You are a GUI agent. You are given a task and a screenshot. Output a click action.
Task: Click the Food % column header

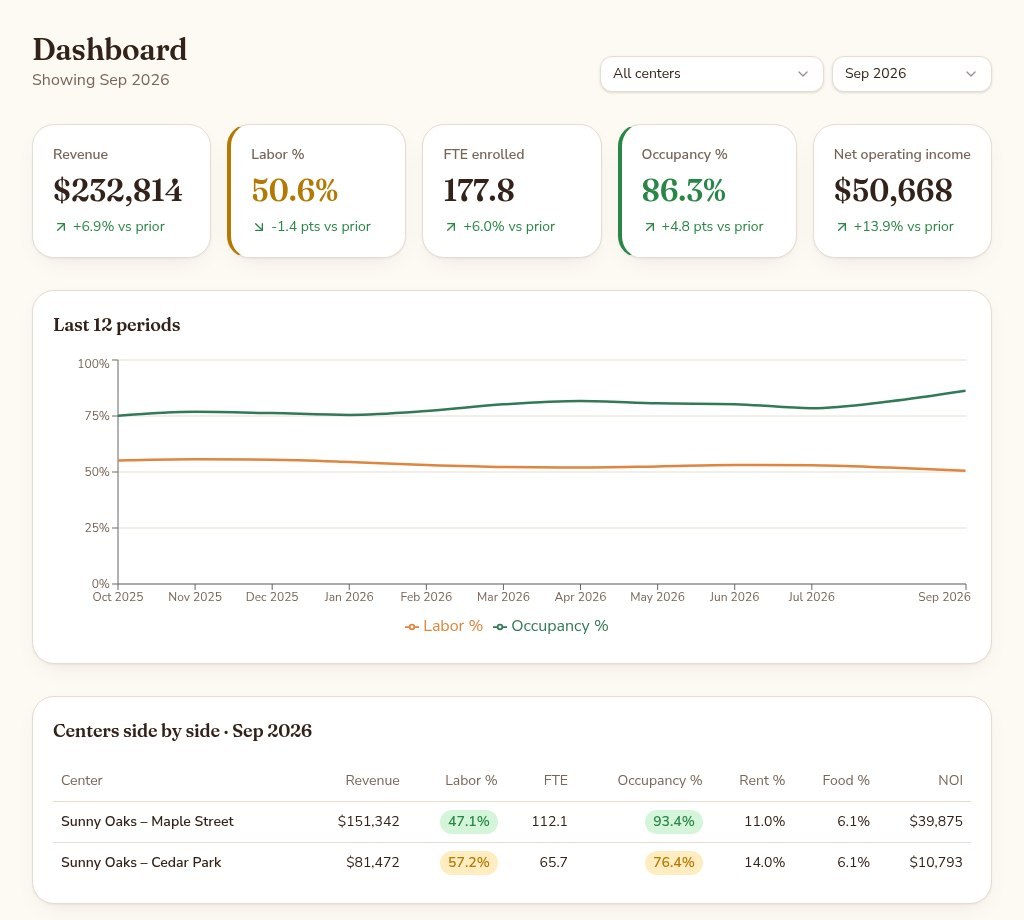point(846,780)
